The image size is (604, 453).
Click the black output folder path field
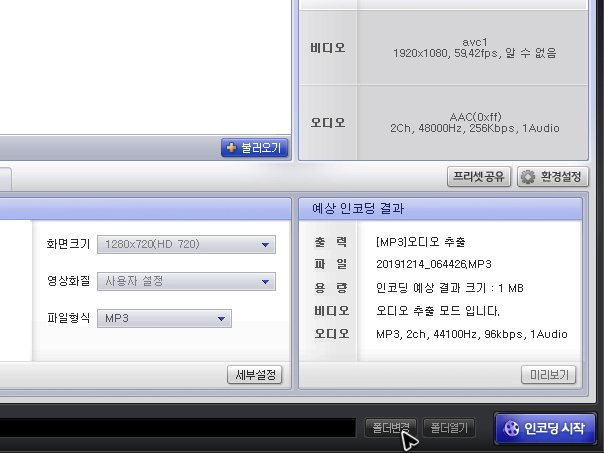tap(178, 428)
